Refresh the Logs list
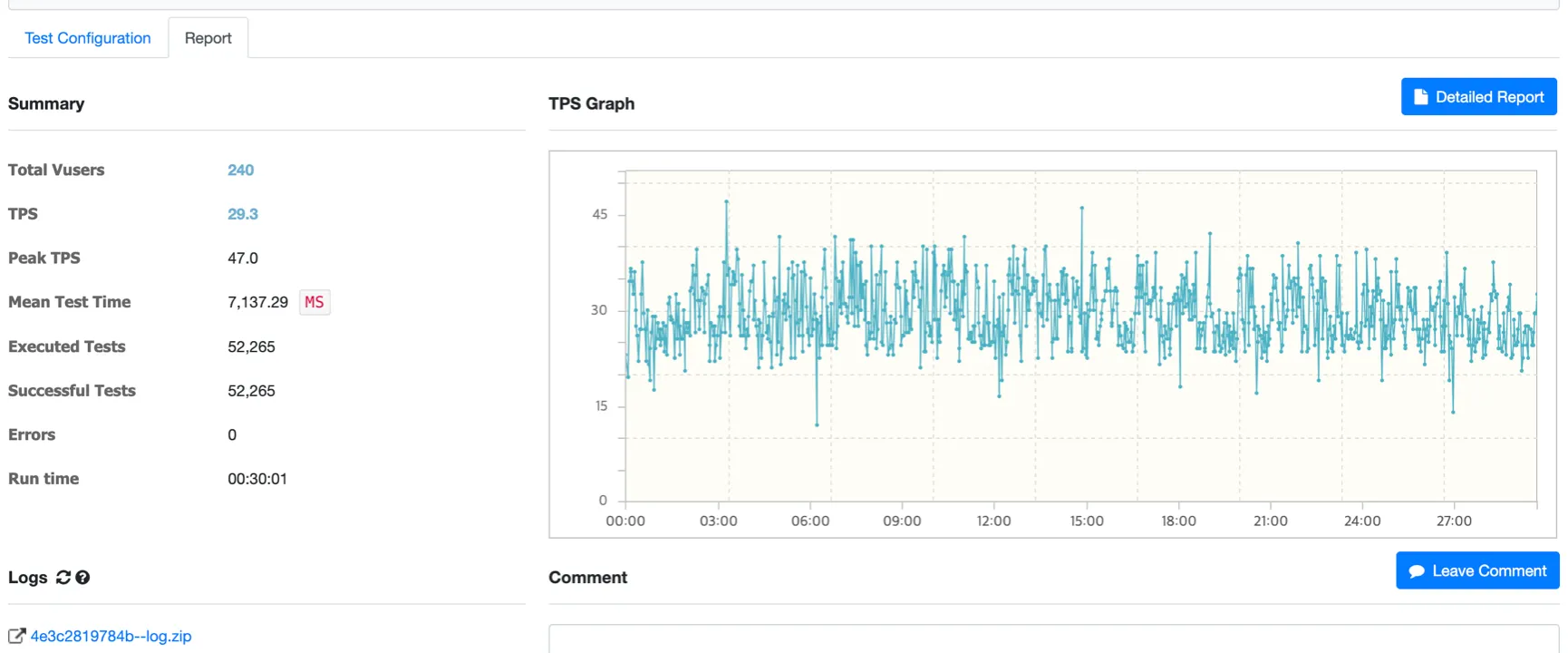 [x=63, y=578]
